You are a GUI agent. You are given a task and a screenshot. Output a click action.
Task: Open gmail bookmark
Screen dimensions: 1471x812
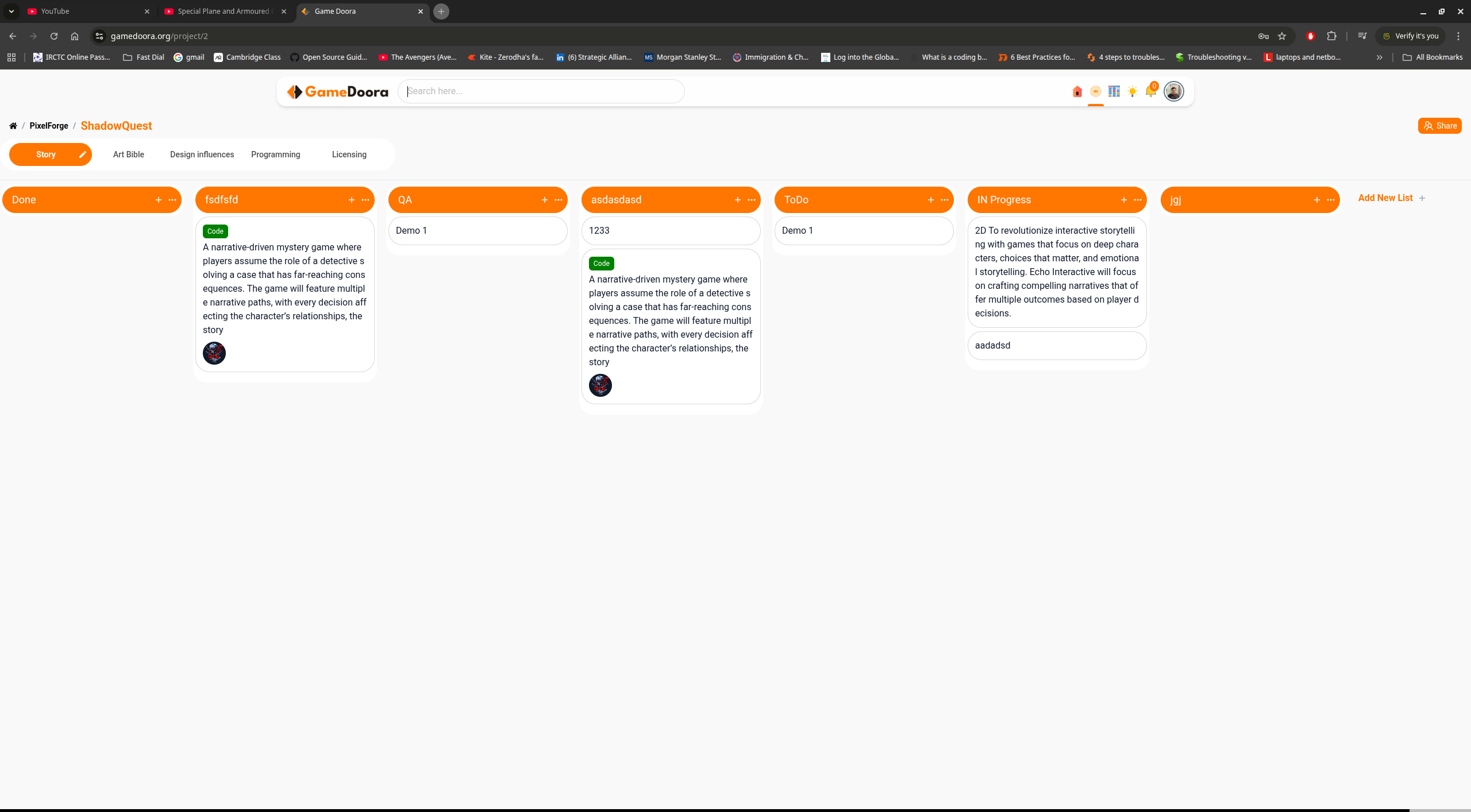click(189, 57)
